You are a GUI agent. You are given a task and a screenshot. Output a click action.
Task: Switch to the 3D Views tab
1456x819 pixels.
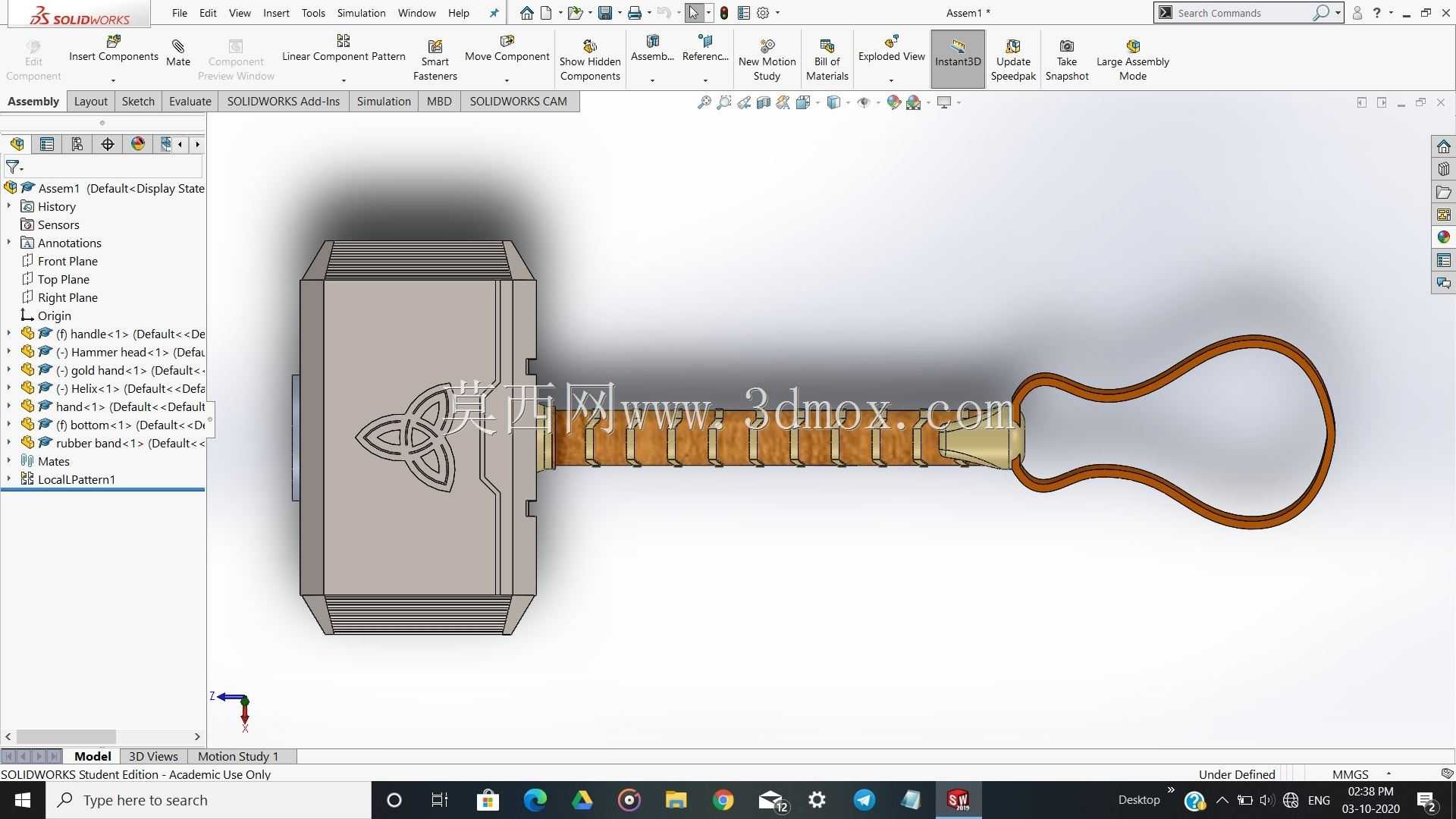(153, 756)
